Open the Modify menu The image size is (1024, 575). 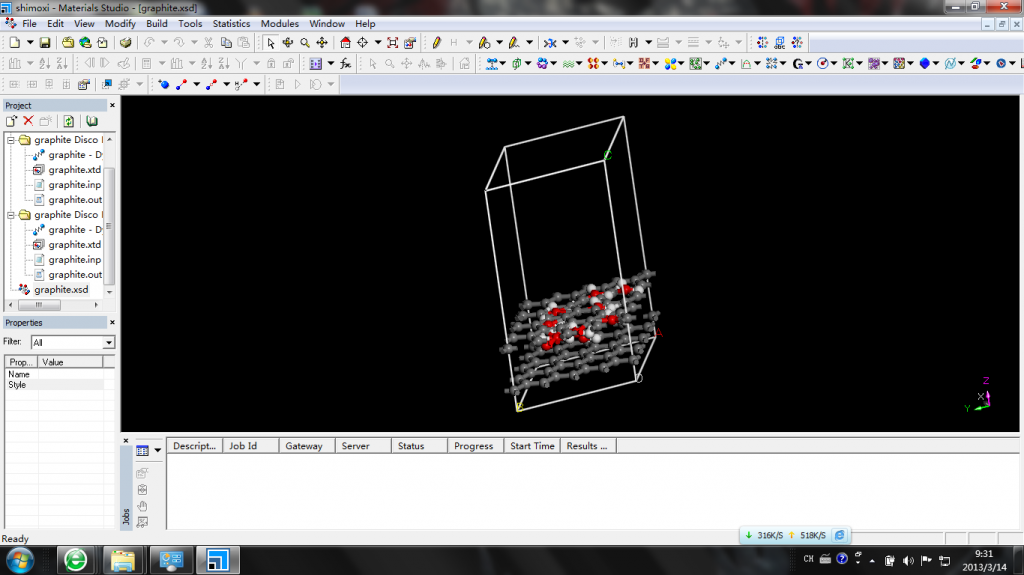[x=120, y=24]
